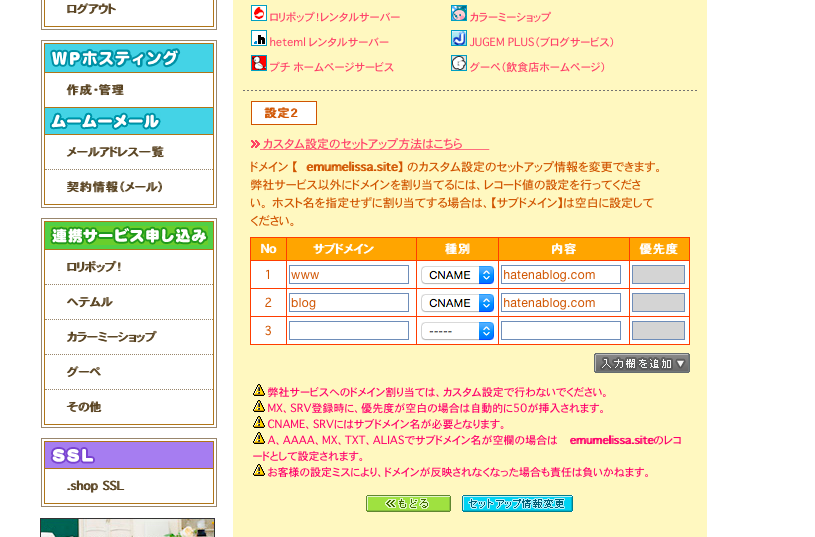The image size is (815, 537).
Task: Open heteml レンタルサーバー link
Action: point(329,42)
